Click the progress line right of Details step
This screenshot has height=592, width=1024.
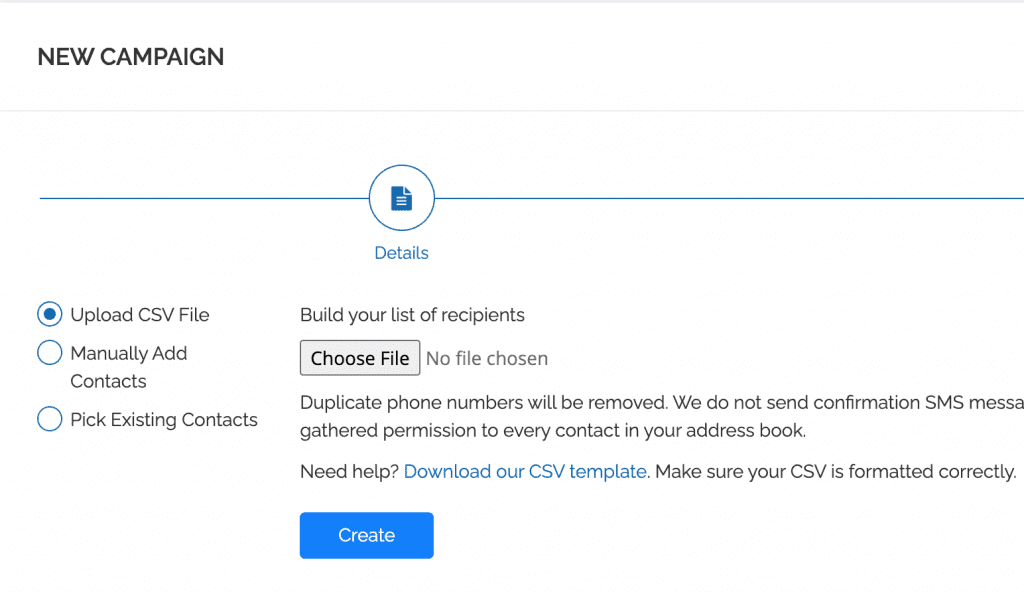click(700, 198)
